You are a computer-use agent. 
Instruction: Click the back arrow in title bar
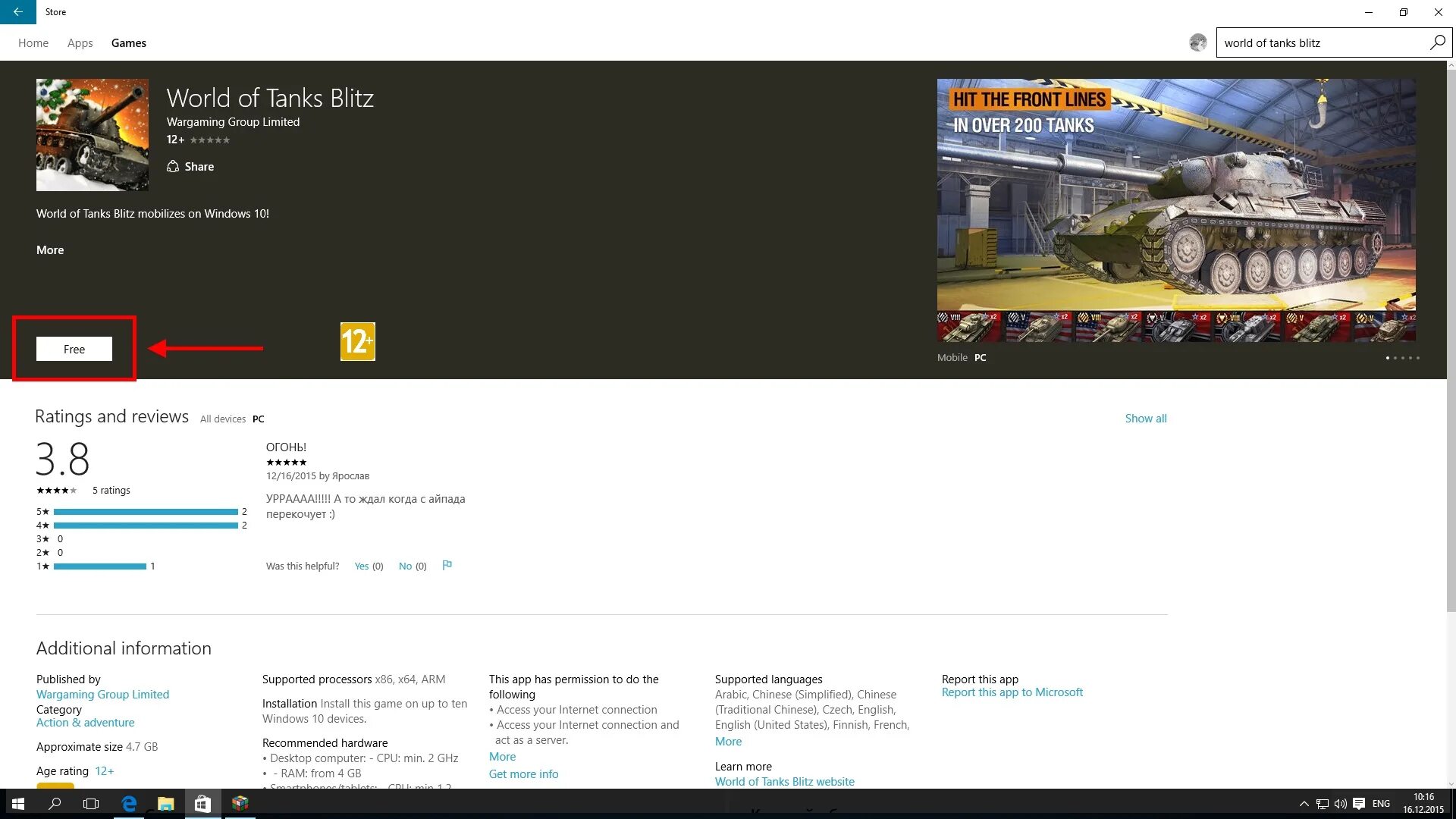17,11
